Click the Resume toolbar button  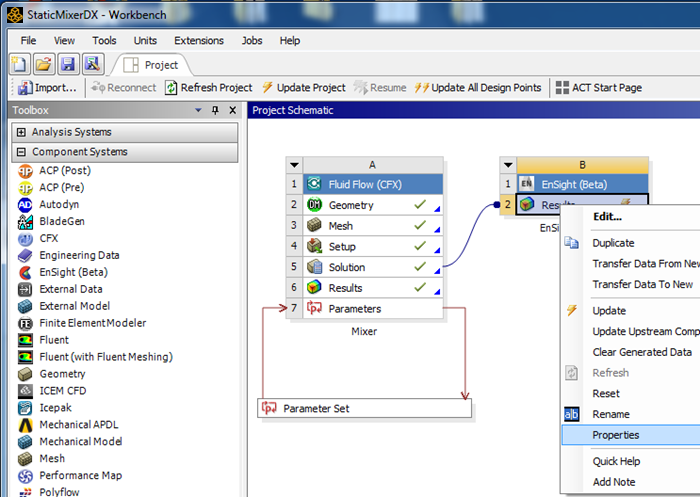(x=380, y=88)
